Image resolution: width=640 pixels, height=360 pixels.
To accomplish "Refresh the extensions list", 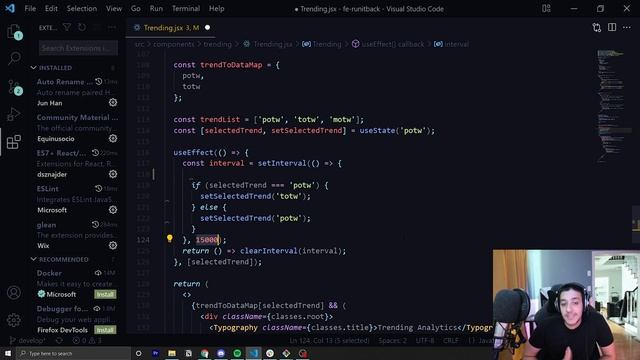I will pos(82,27).
